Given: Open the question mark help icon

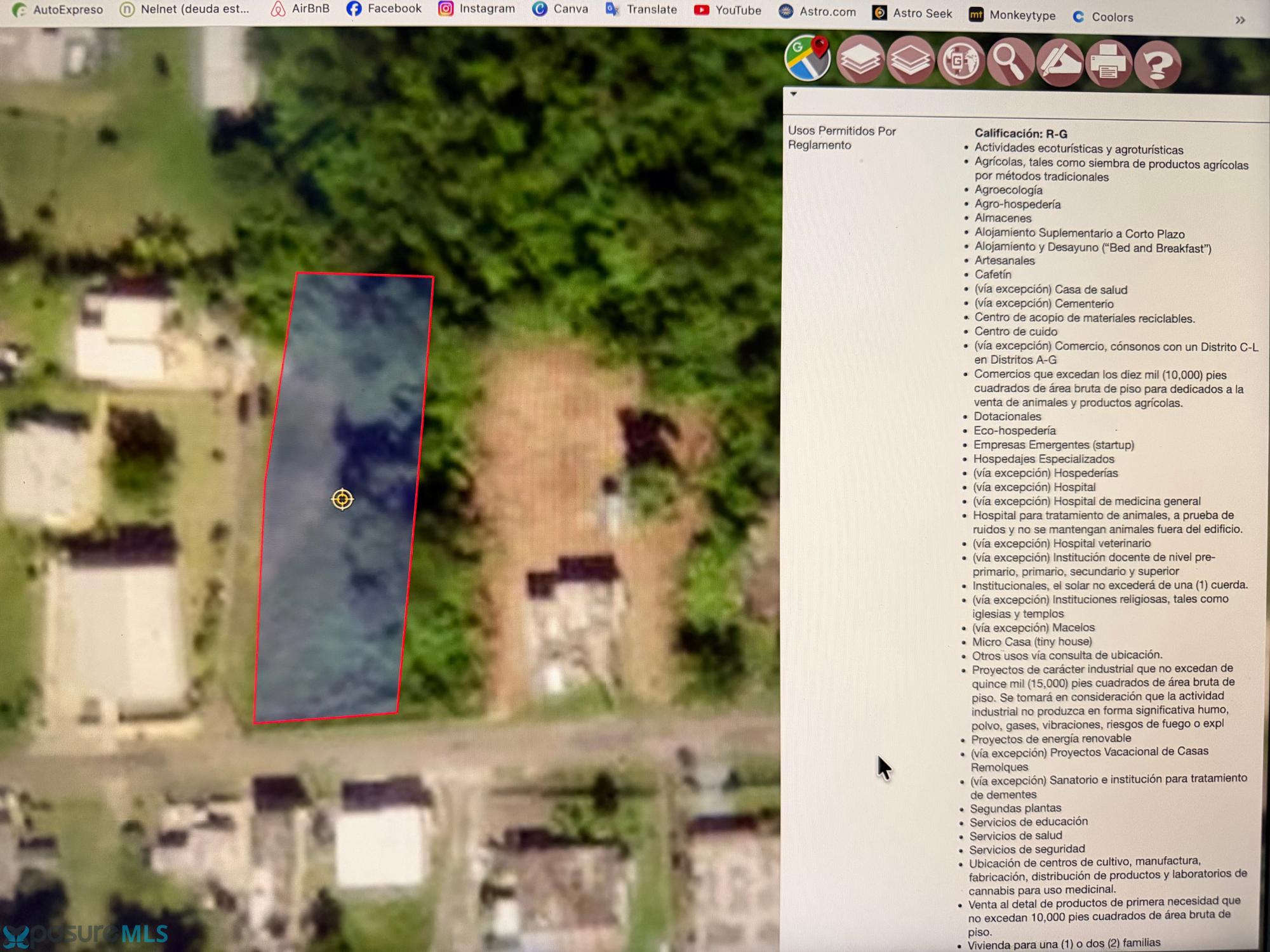Looking at the screenshot, I should [1158, 64].
